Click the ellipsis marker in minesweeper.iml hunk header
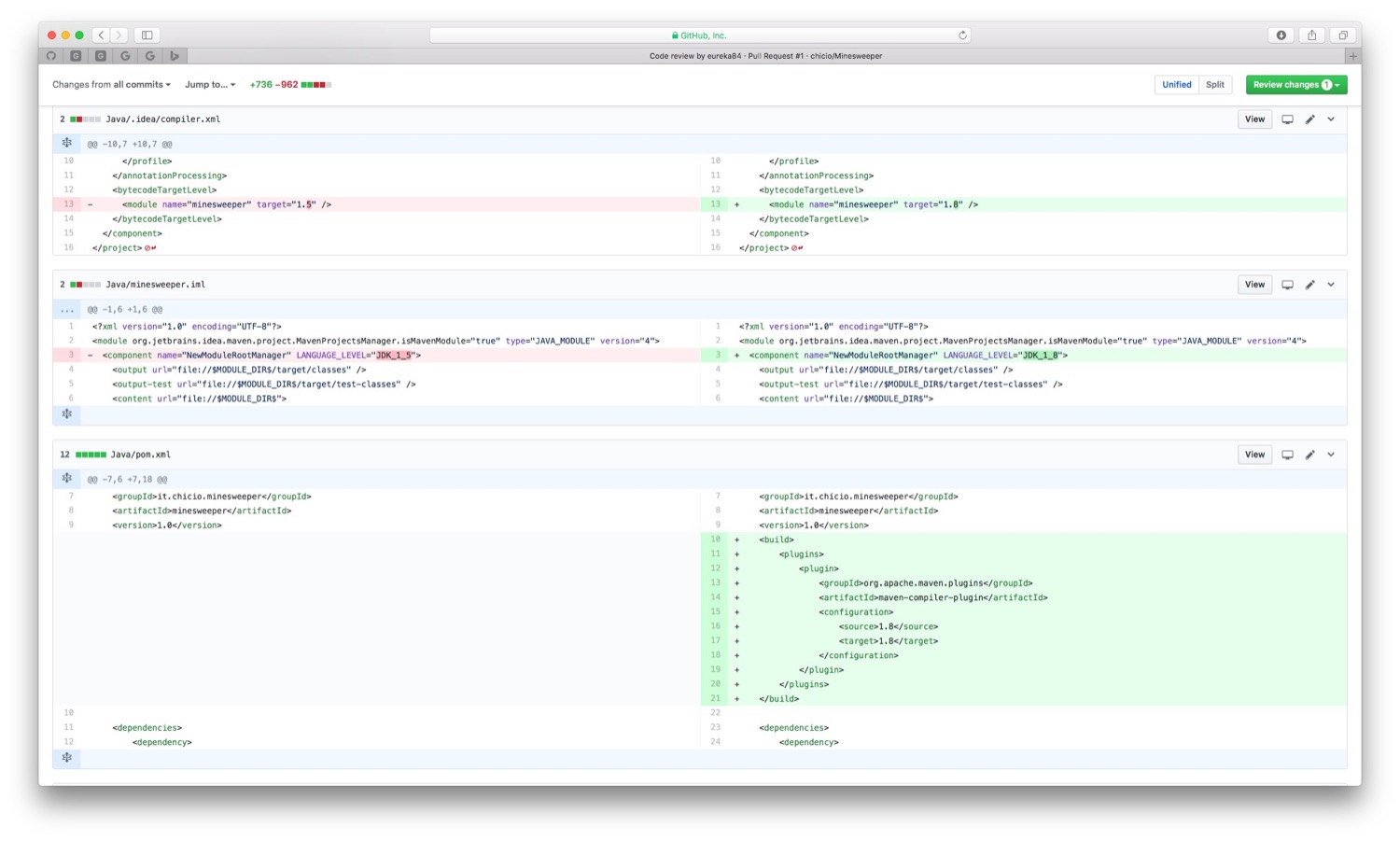The image size is (1400, 841). tap(66, 310)
